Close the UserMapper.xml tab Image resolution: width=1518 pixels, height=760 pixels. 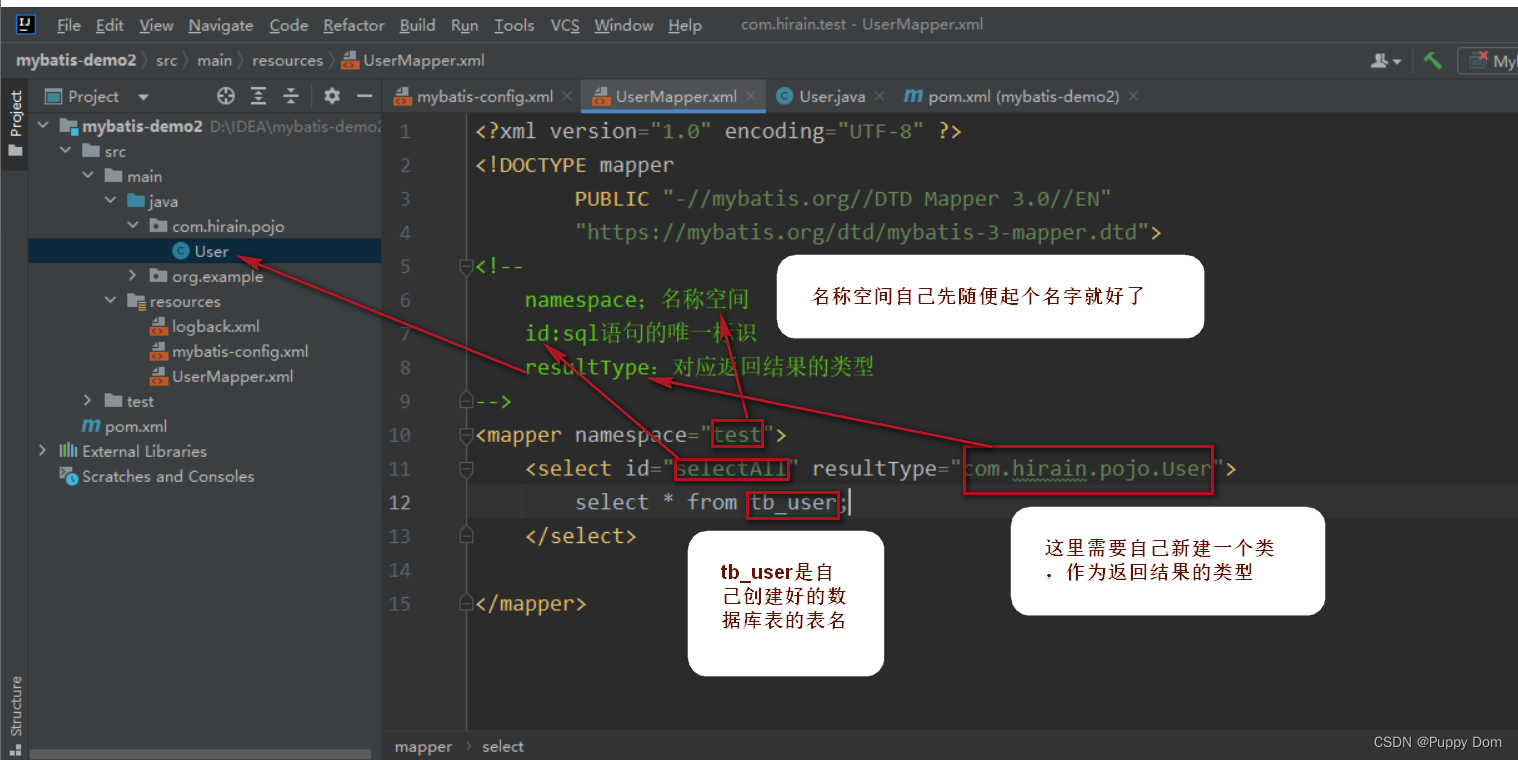click(751, 97)
